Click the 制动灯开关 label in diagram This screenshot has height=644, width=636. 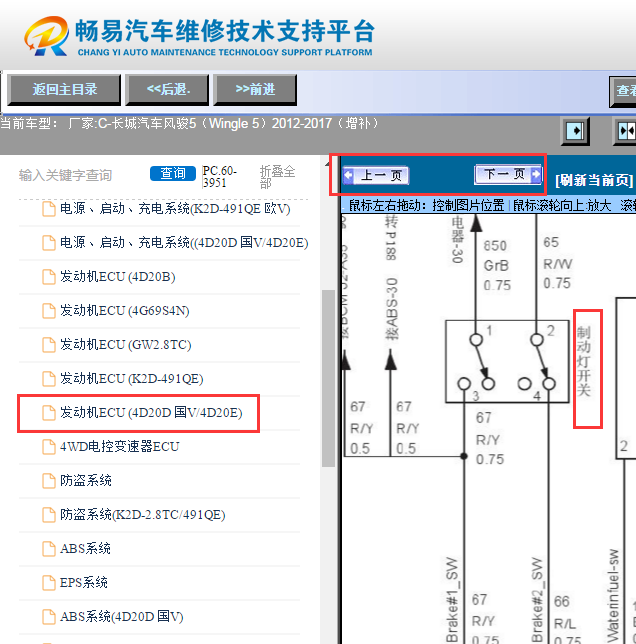[584, 361]
